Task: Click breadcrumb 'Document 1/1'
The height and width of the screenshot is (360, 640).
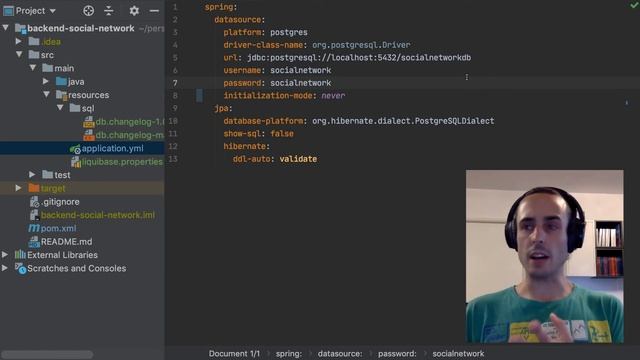Action: [x=234, y=353]
